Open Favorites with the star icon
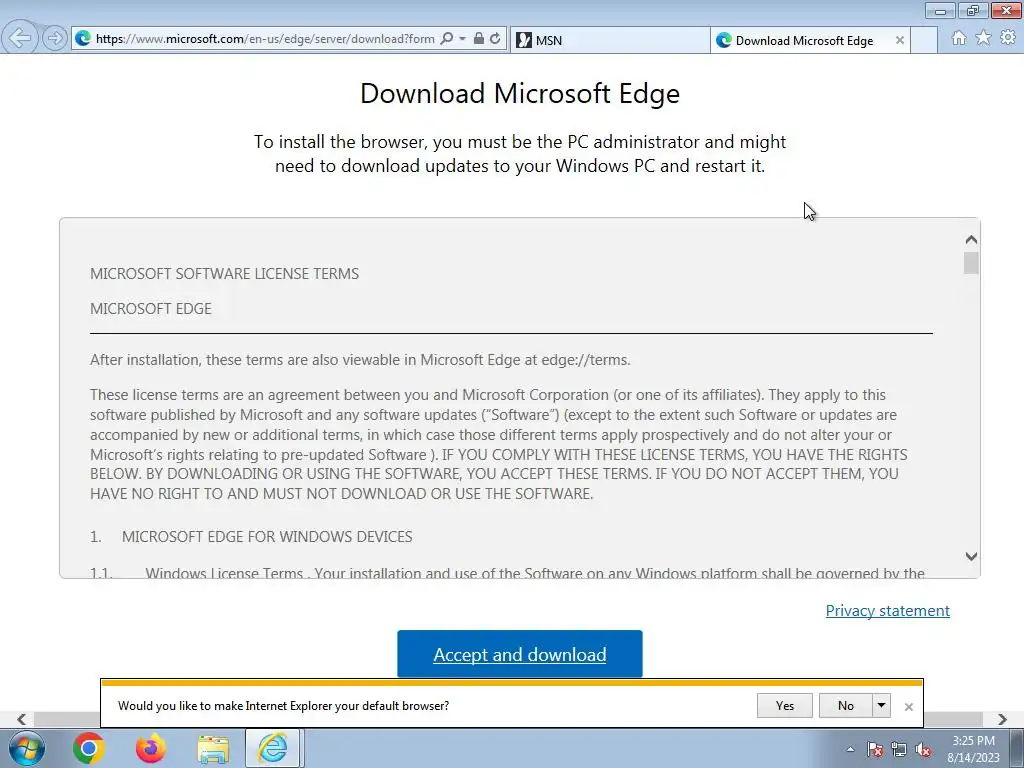This screenshot has height=768, width=1024. tap(983, 38)
